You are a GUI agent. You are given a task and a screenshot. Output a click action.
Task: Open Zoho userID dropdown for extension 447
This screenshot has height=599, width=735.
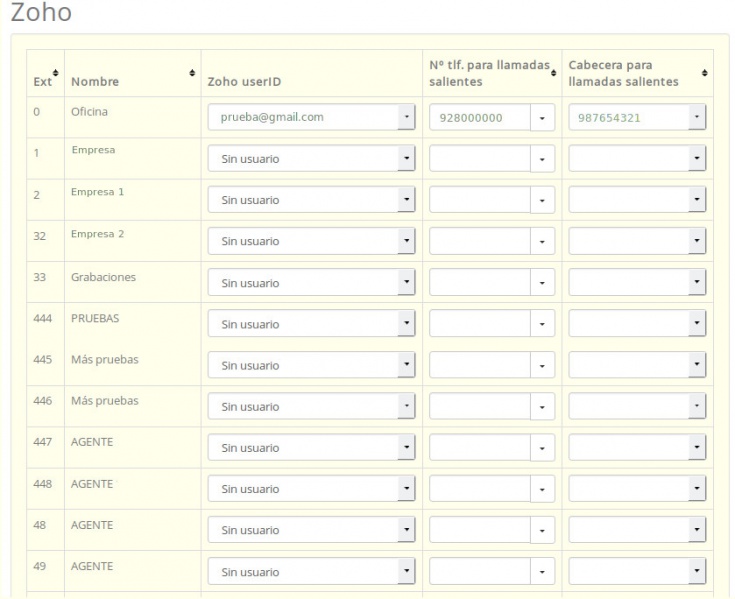[x=311, y=448]
